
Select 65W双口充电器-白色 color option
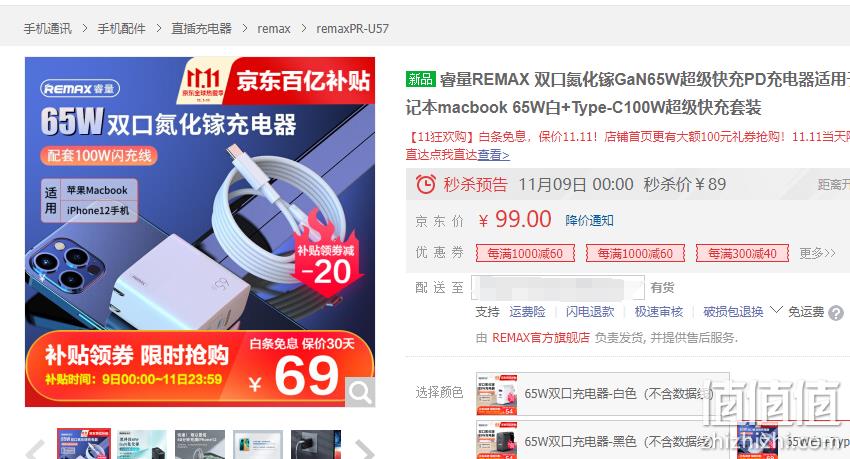602,393
